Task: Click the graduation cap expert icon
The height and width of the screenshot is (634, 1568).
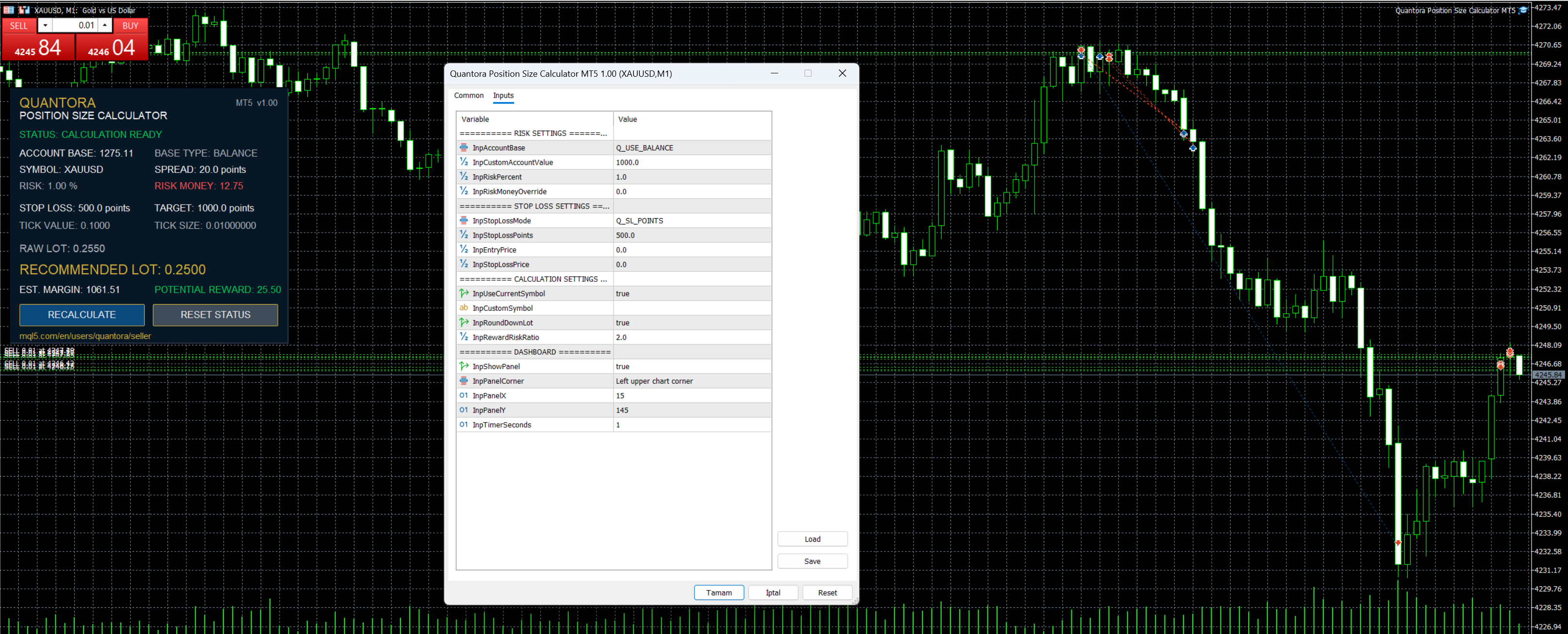Action: (1523, 10)
